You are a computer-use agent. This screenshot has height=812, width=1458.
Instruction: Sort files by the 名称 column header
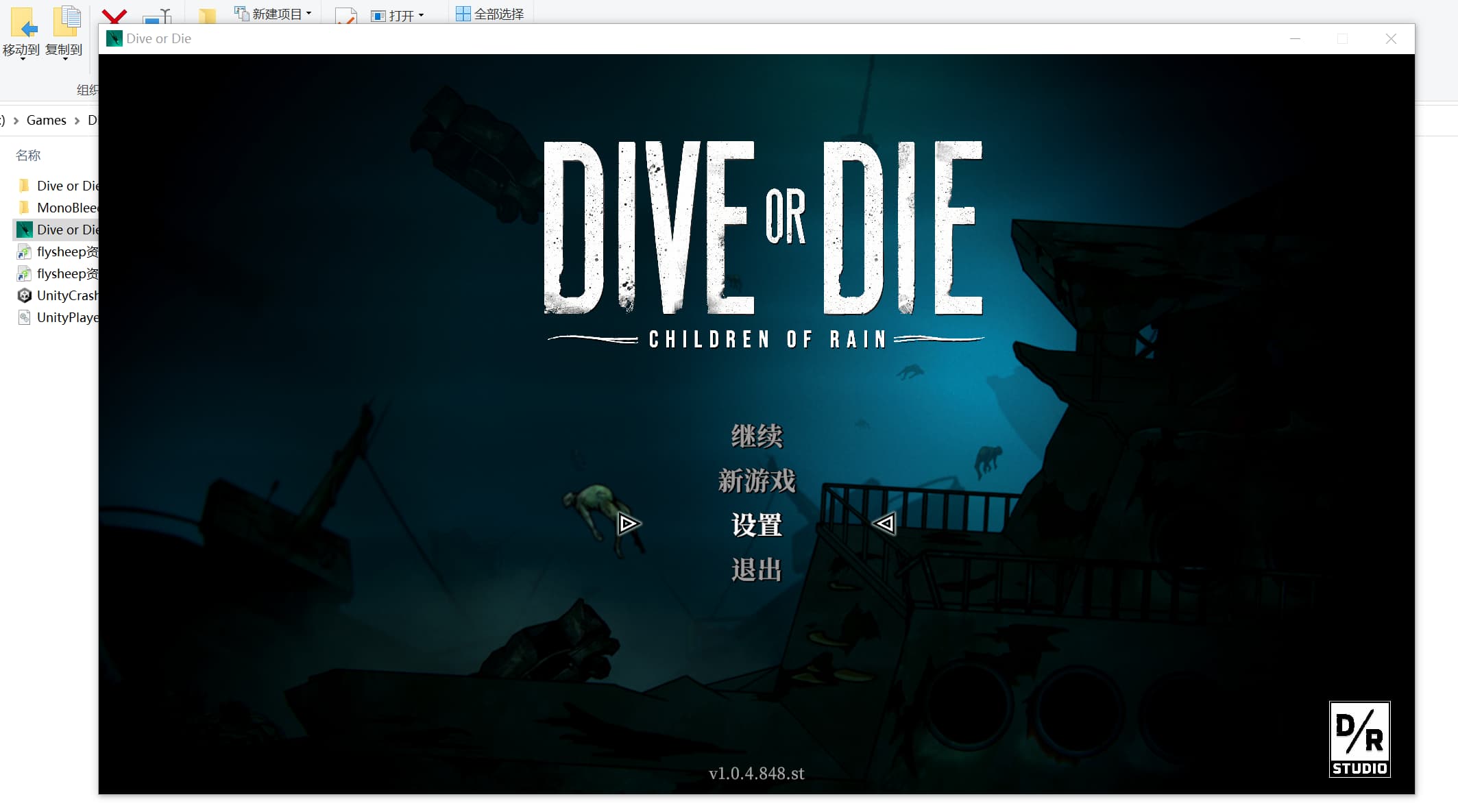tap(28, 156)
